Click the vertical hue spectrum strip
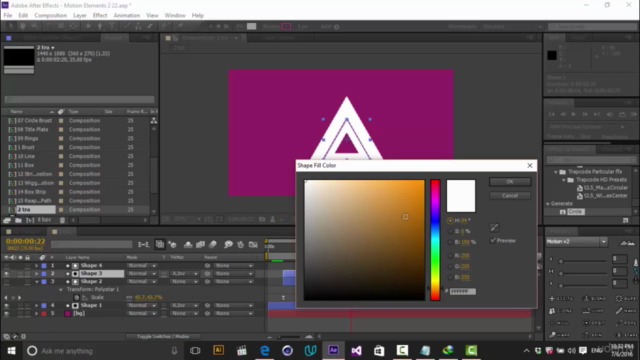 [435, 240]
